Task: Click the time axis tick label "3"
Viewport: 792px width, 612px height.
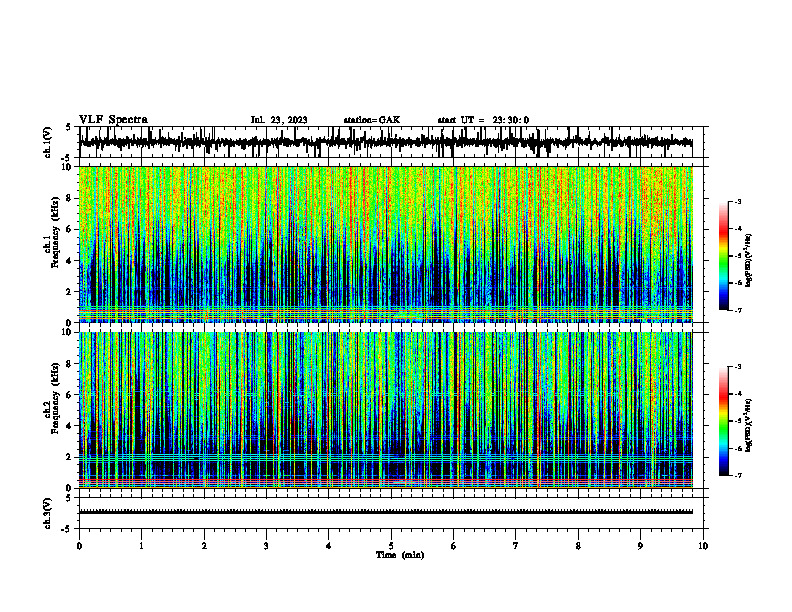Action: 266,546
